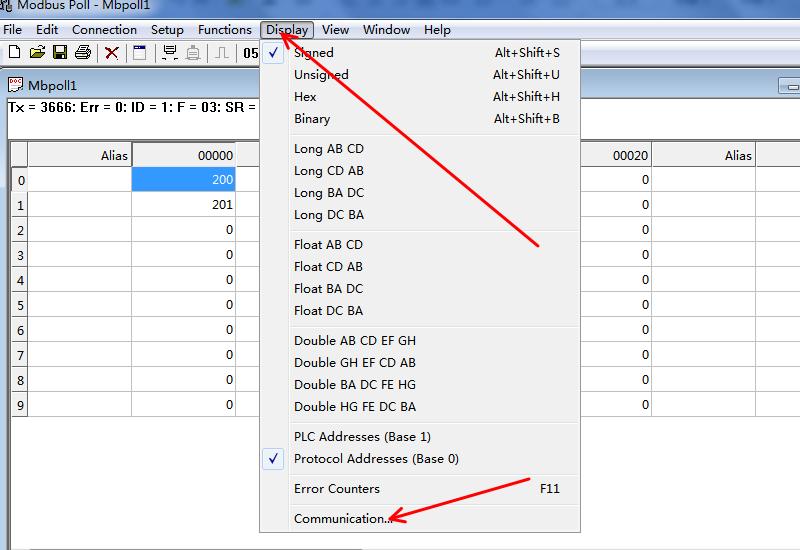Toggle the Signed display option

point(314,53)
